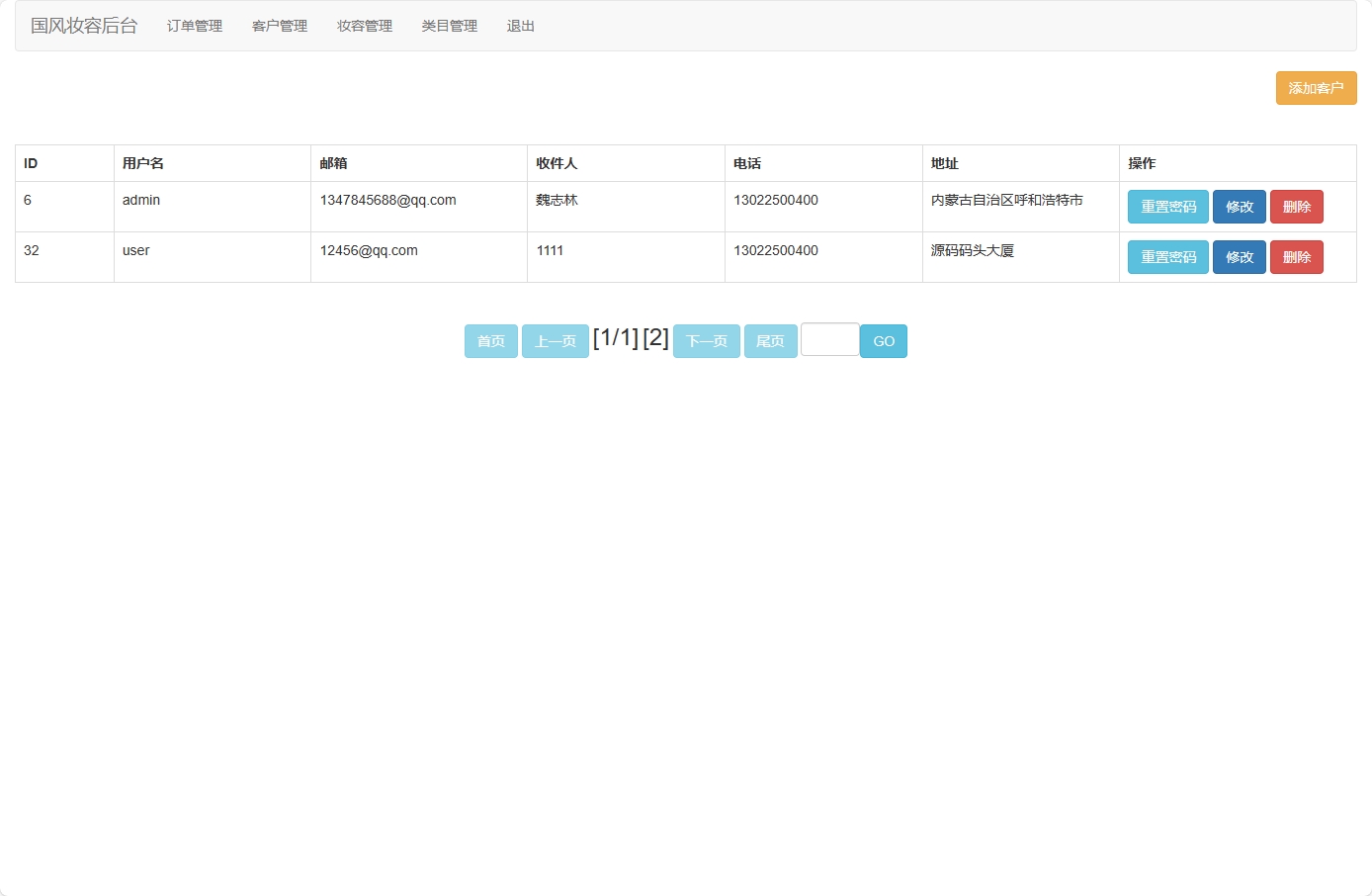Reset password for the admin user

pyautogui.click(x=1167, y=207)
